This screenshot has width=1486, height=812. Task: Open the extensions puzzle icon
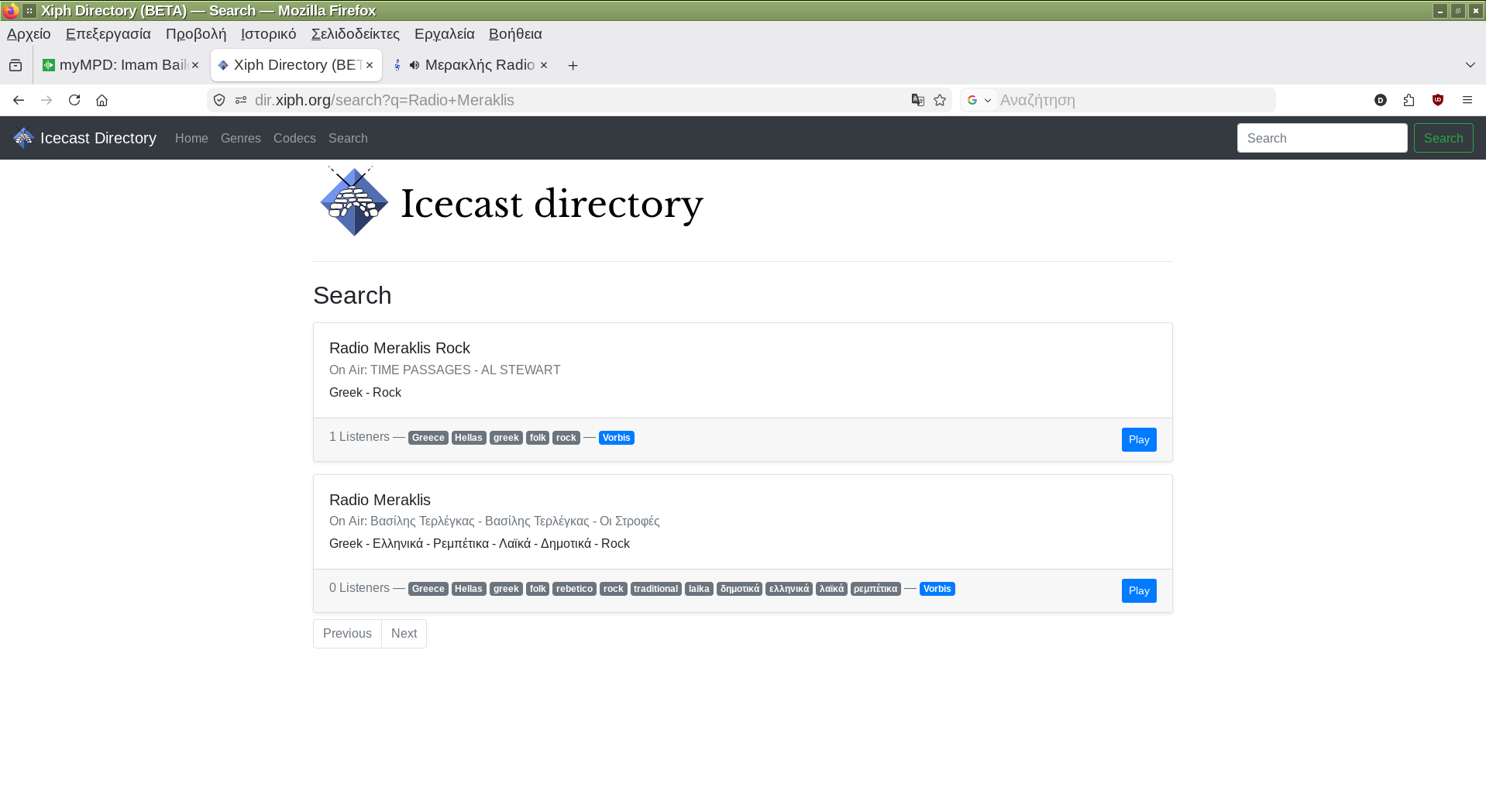(x=1409, y=100)
